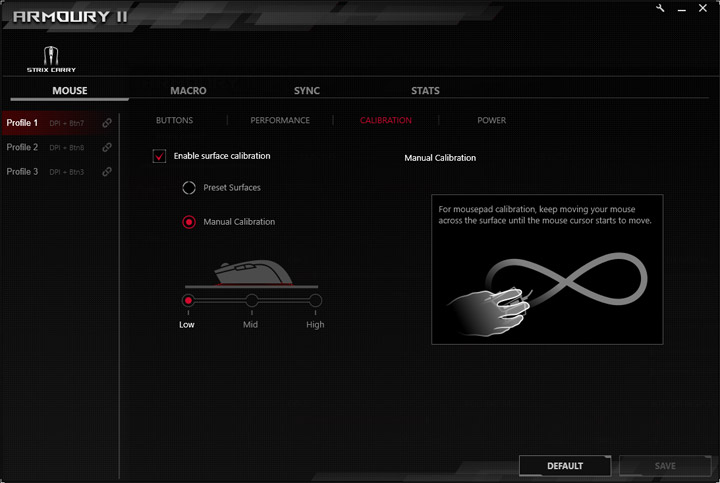Click the Armoury II logo title
This screenshot has height=483, width=720.
70,17
